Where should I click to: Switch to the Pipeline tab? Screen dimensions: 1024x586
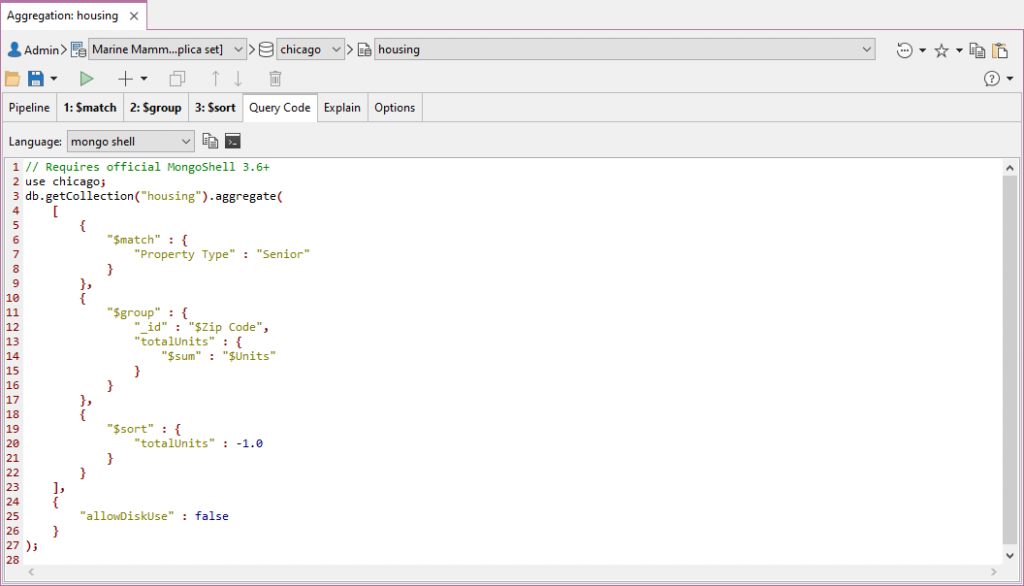click(29, 107)
